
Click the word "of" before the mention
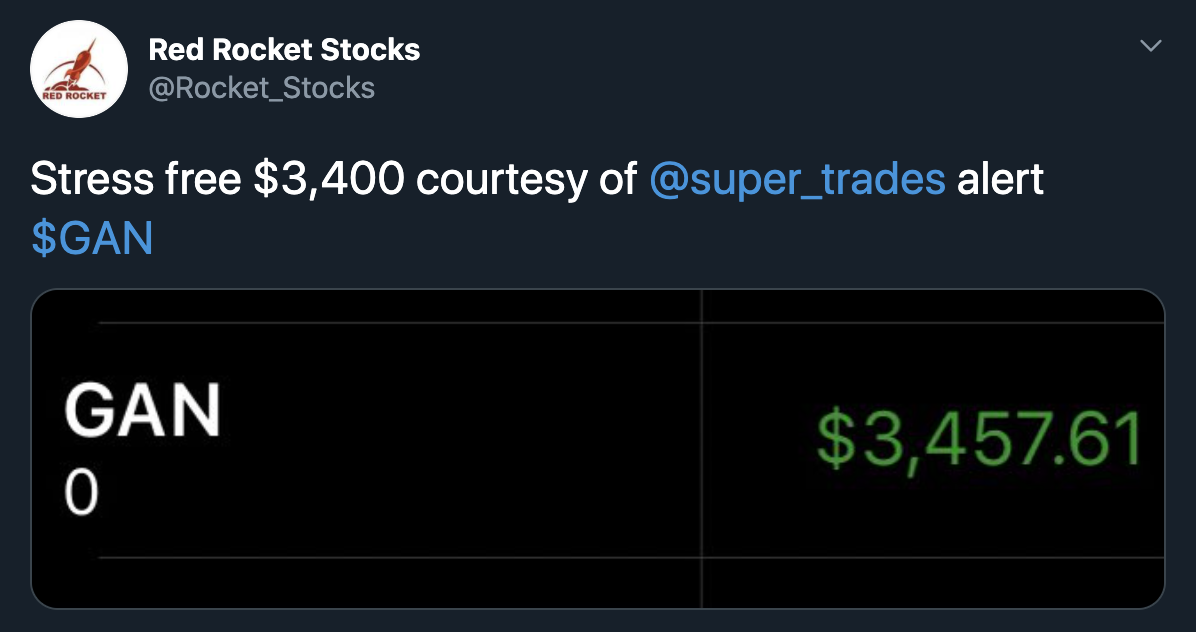[x=615, y=180]
